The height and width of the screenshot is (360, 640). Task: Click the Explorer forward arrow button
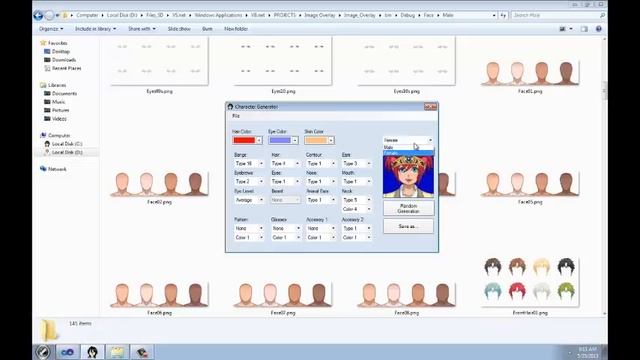click(49, 16)
